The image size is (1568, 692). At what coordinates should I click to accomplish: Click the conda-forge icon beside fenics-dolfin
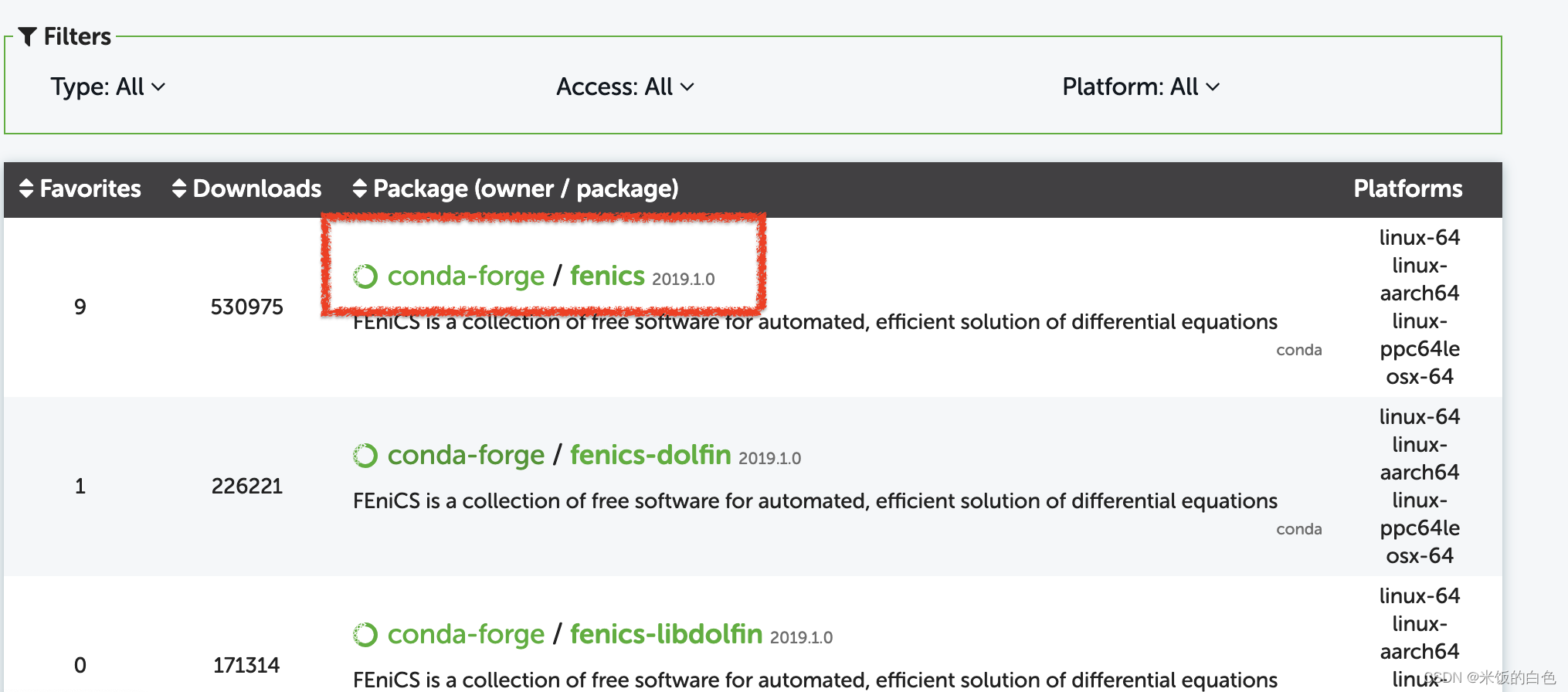coord(366,456)
